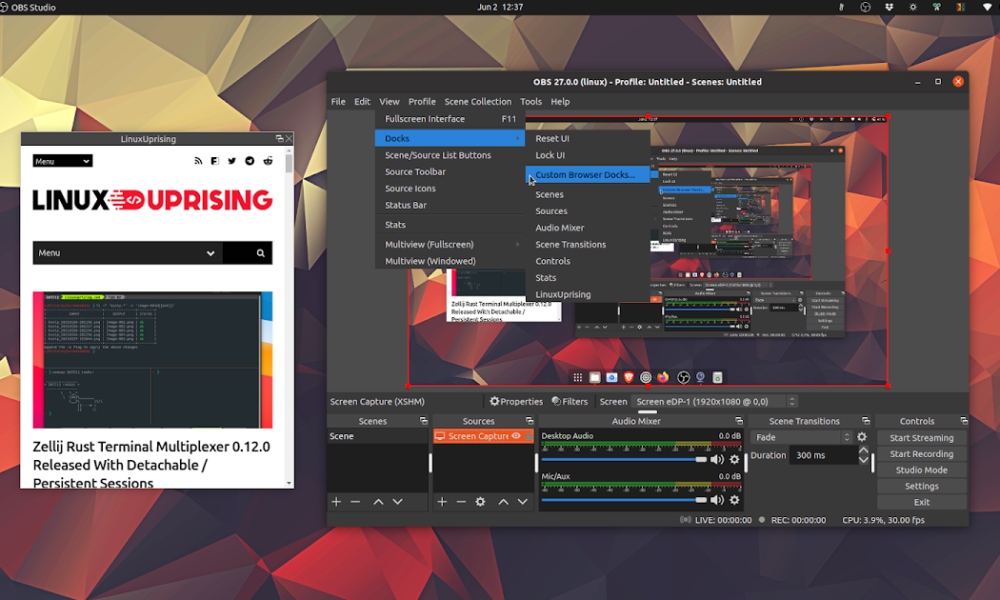
Task: Click Start Streaming button
Action: [922, 437]
